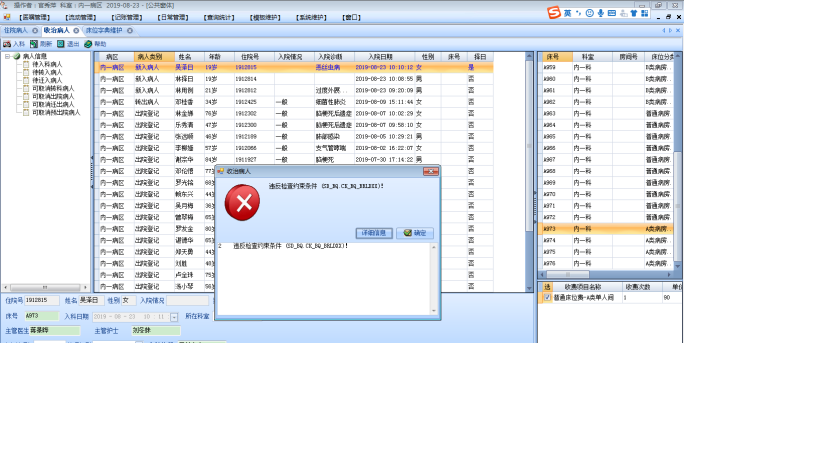The height and width of the screenshot is (460, 819).
Task: Click the Sogou punctuation mode icon
Action: (x=579, y=14)
